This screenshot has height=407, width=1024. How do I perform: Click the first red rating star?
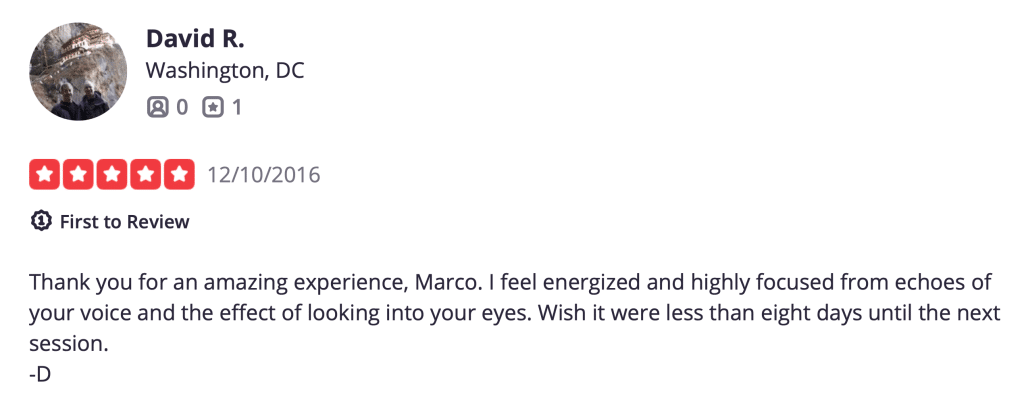(45, 174)
